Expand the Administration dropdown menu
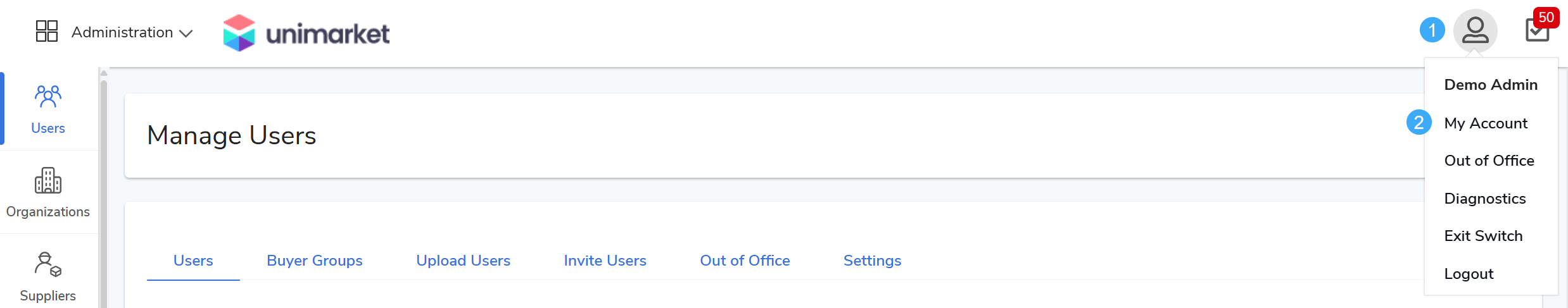This screenshot has height=308, width=1568. (x=122, y=32)
